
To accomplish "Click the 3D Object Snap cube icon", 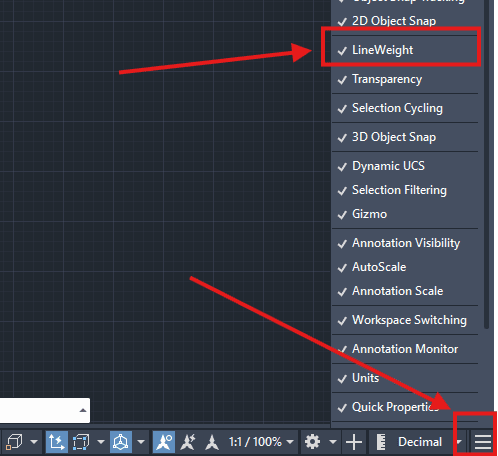I will [14, 442].
